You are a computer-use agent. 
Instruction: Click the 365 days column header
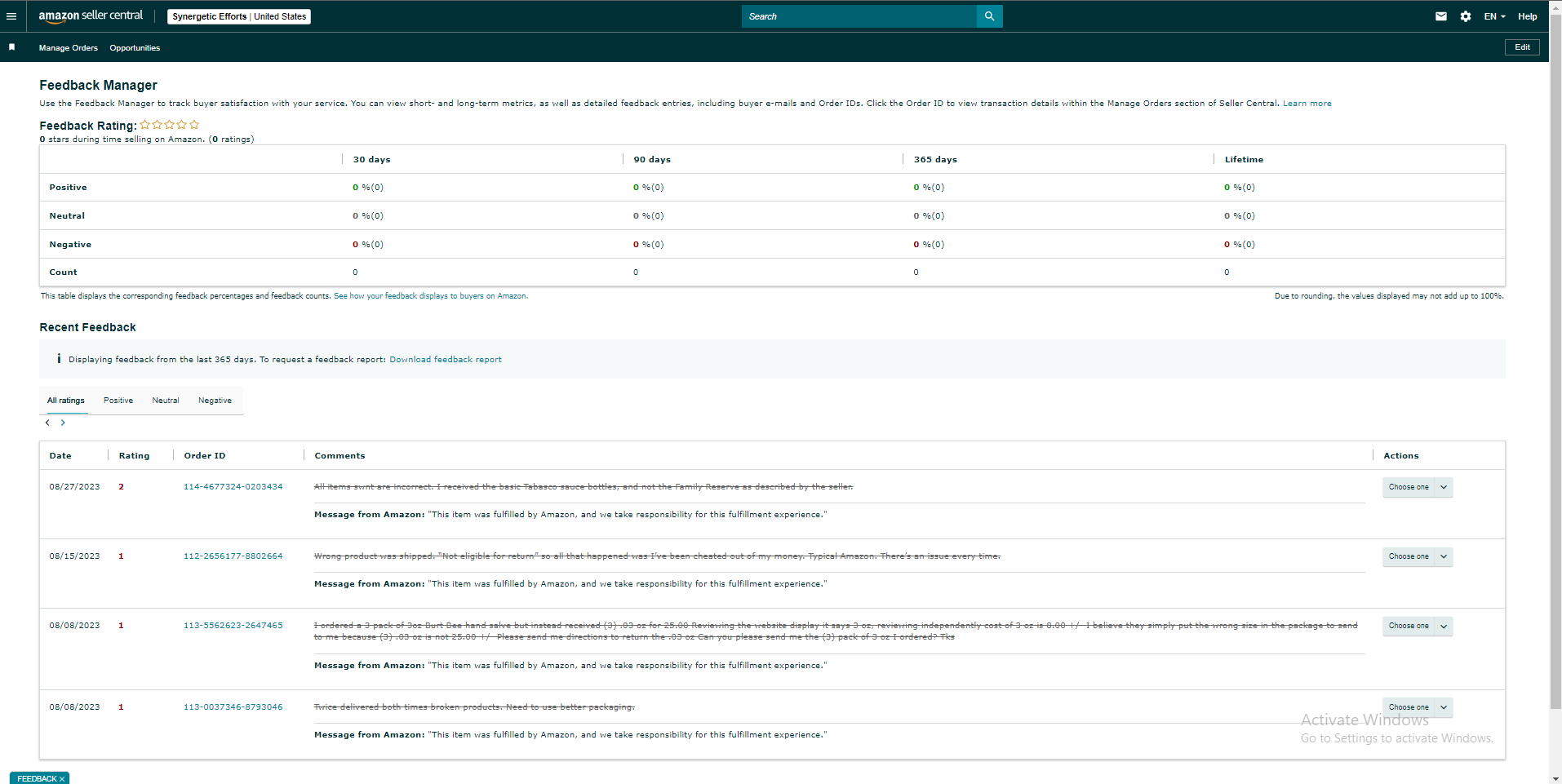pyautogui.click(x=935, y=160)
